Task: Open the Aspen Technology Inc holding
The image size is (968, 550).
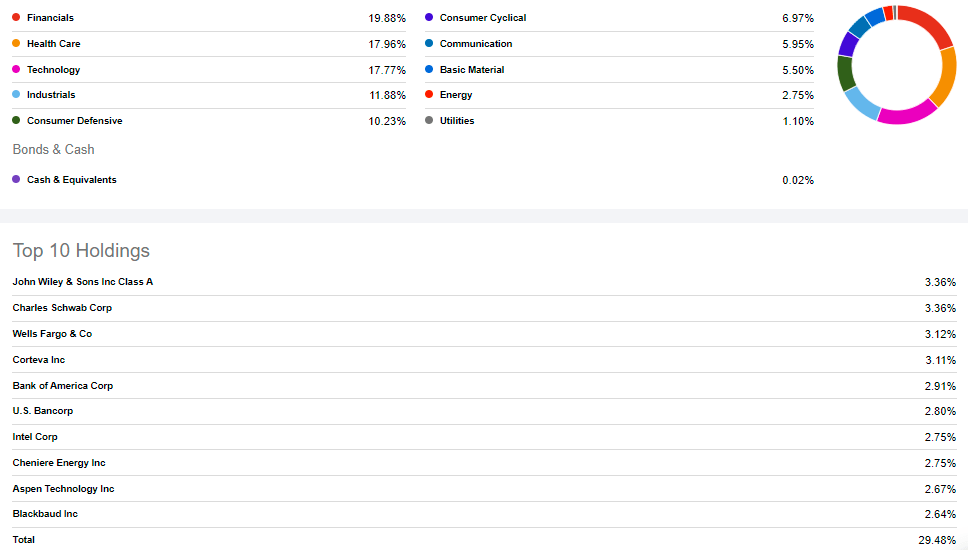Action: click(64, 489)
